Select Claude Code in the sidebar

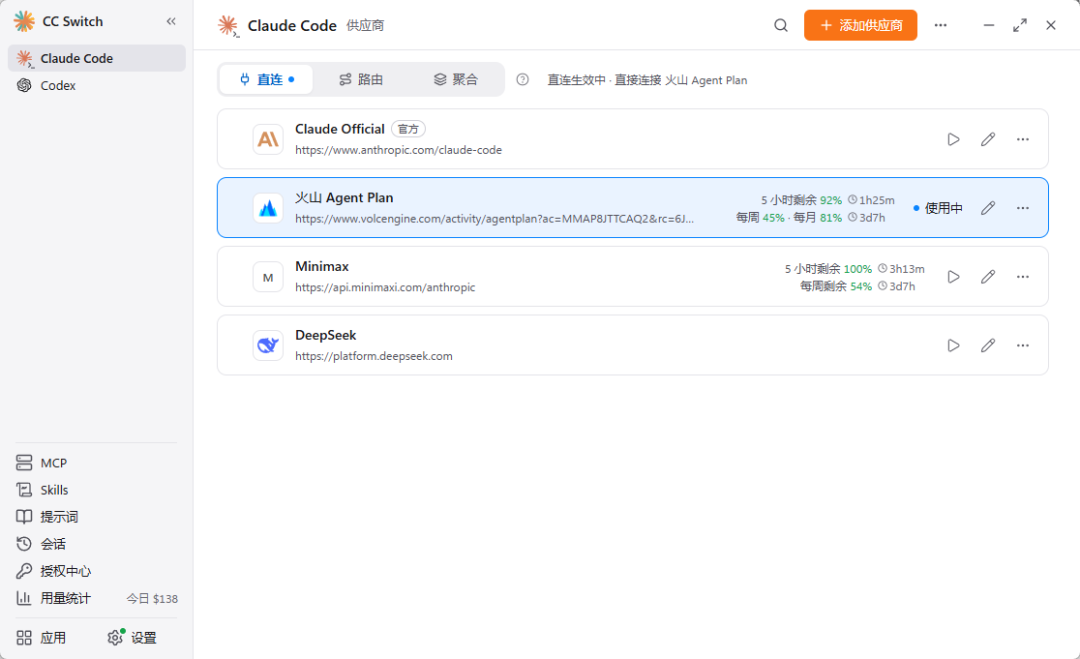click(x=96, y=59)
